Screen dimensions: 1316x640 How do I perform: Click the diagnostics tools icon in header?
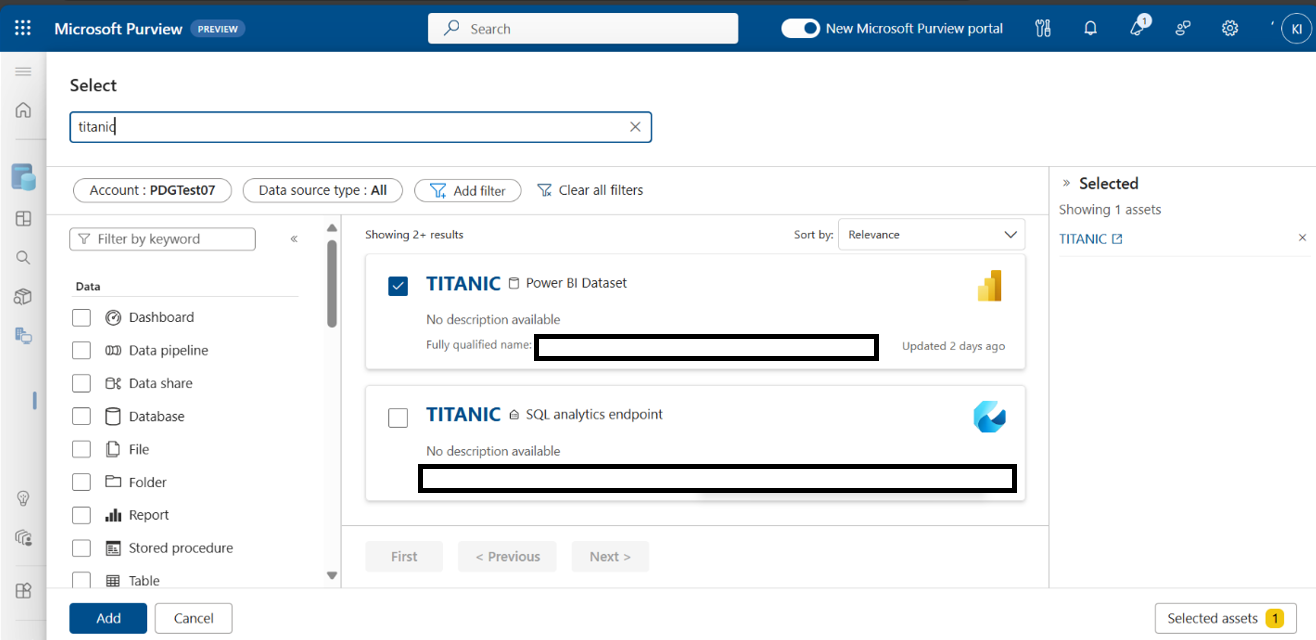click(x=1043, y=28)
